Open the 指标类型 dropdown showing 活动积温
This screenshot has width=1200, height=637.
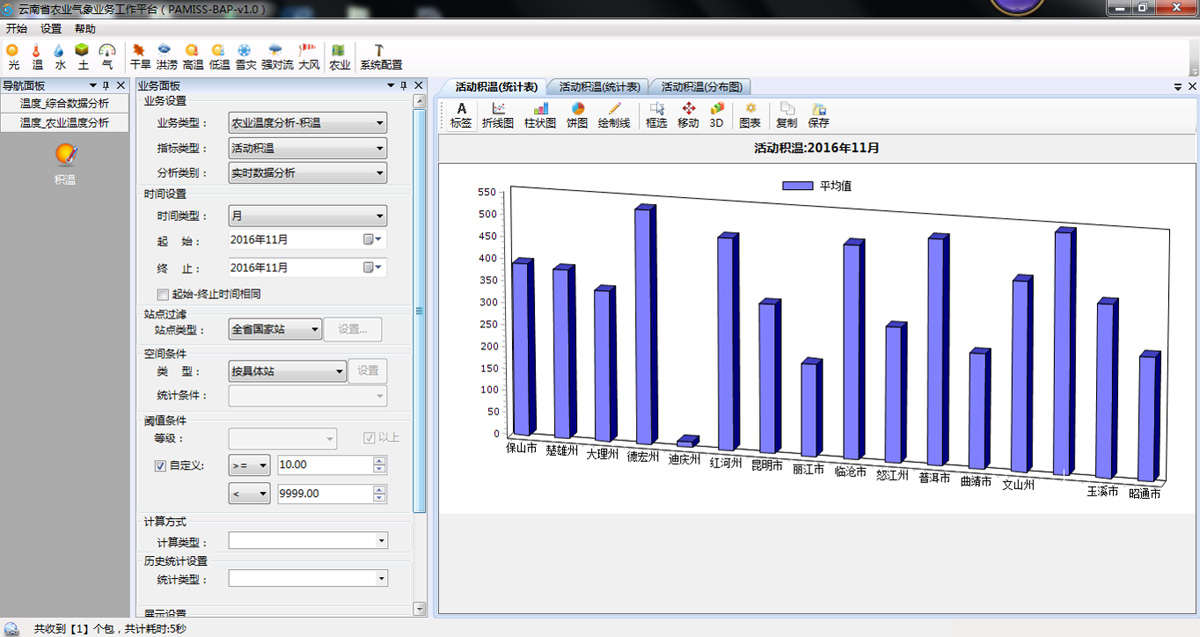pos(308,148)
